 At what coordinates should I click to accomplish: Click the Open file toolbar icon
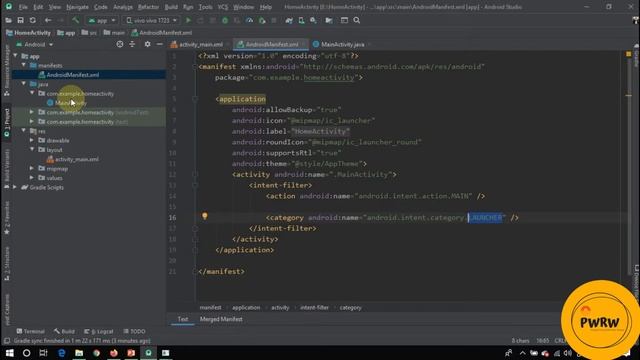click(8, 20)
